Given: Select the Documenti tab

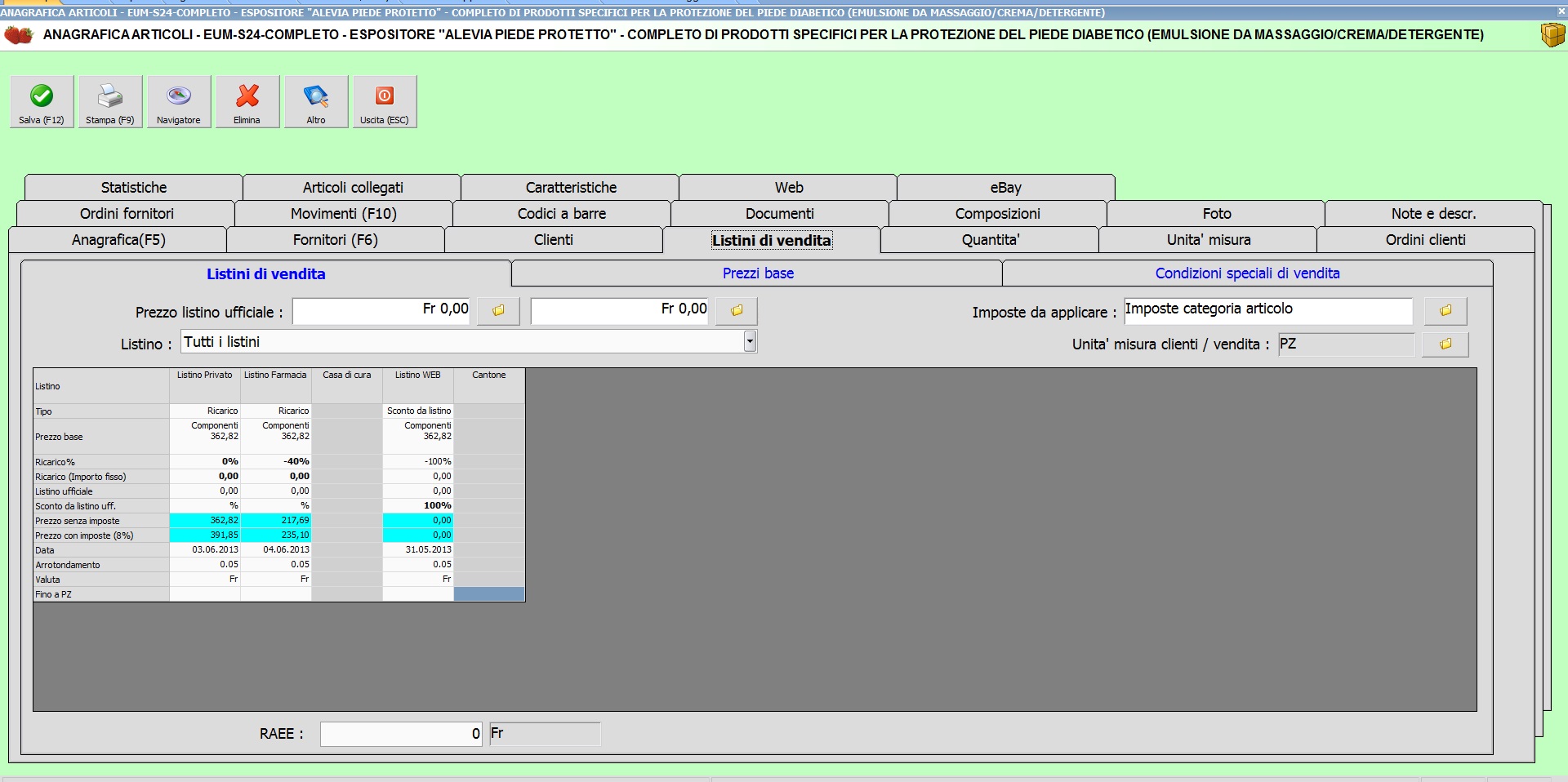Looking at the screenshot, I should (x=780, y=214).
